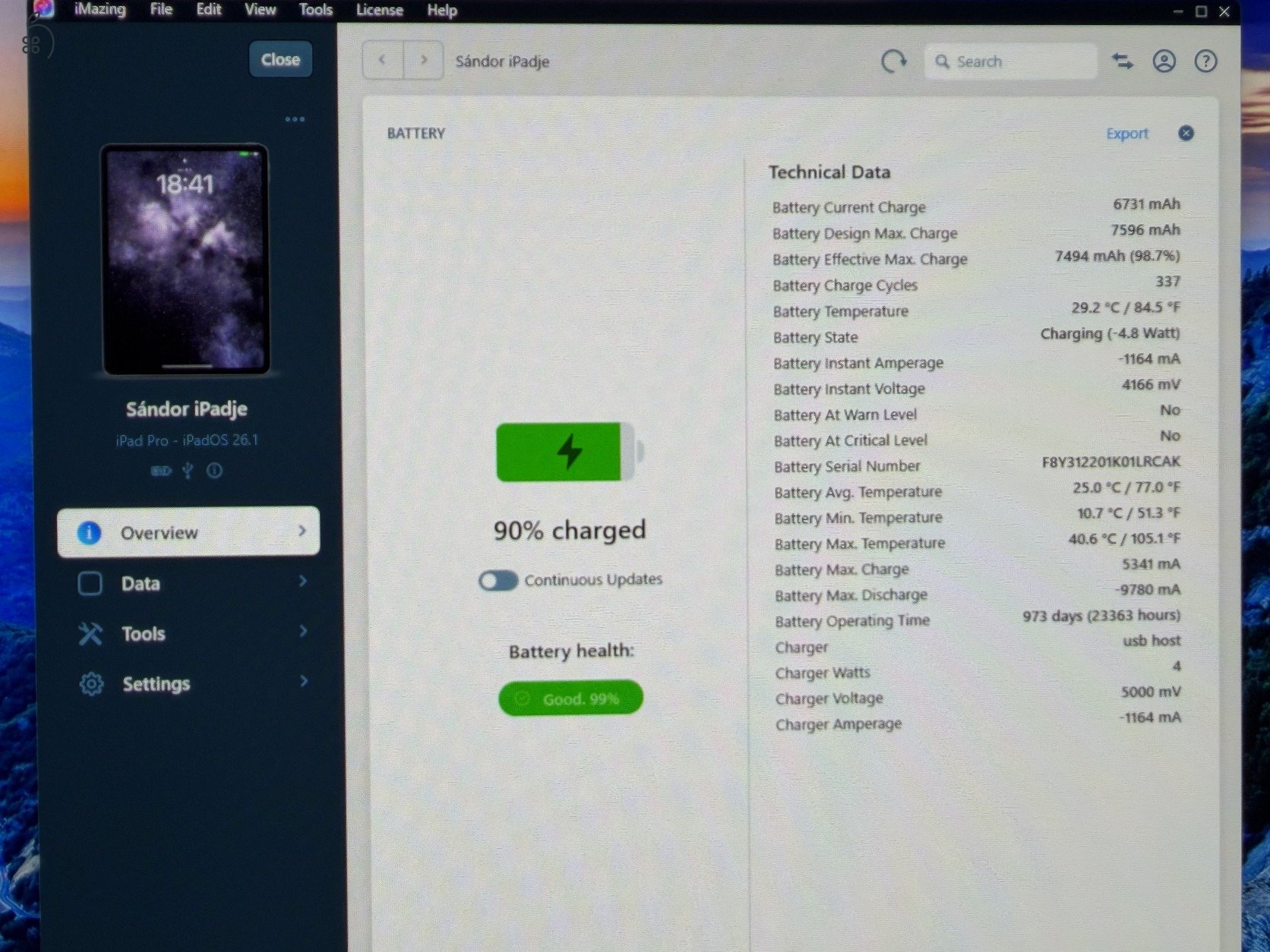The image size is (1270, 952).
Task: Click the Export link
Action: coord(1126,134)
